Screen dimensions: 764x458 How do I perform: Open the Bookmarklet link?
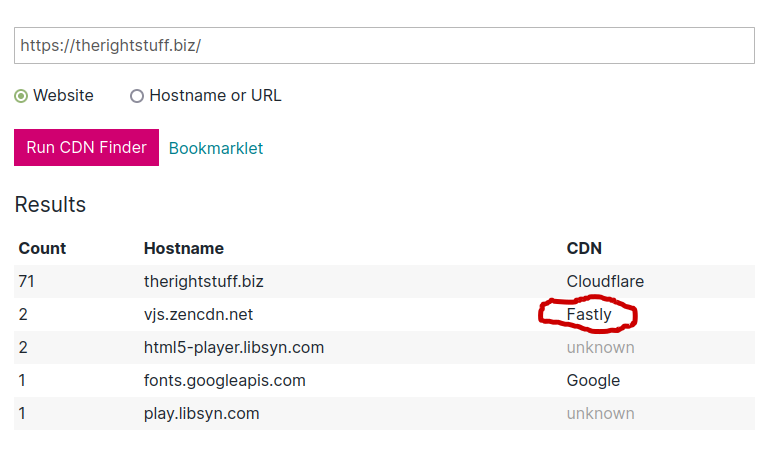point(216,148)
